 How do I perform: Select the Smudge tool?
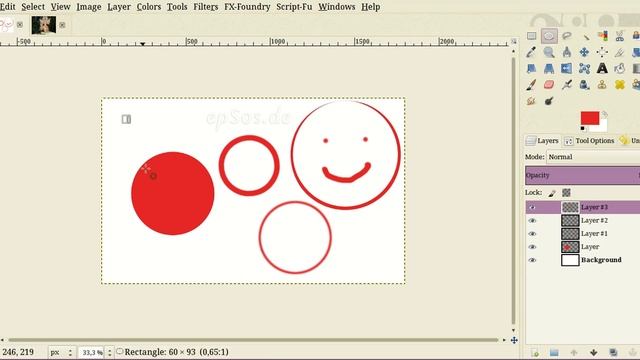(531, 101)
